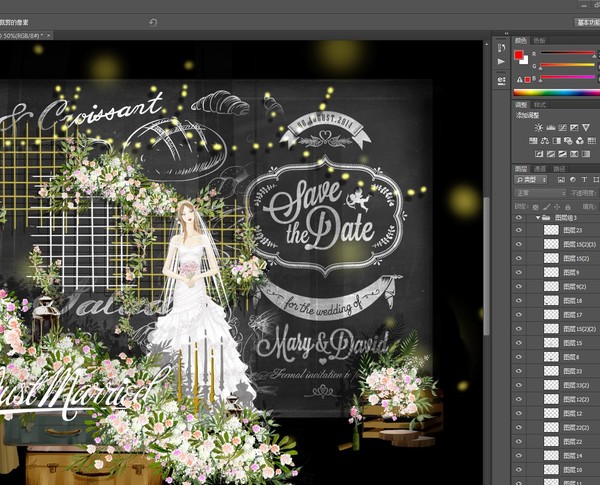Select layer named 图层 14

(573, 456)
